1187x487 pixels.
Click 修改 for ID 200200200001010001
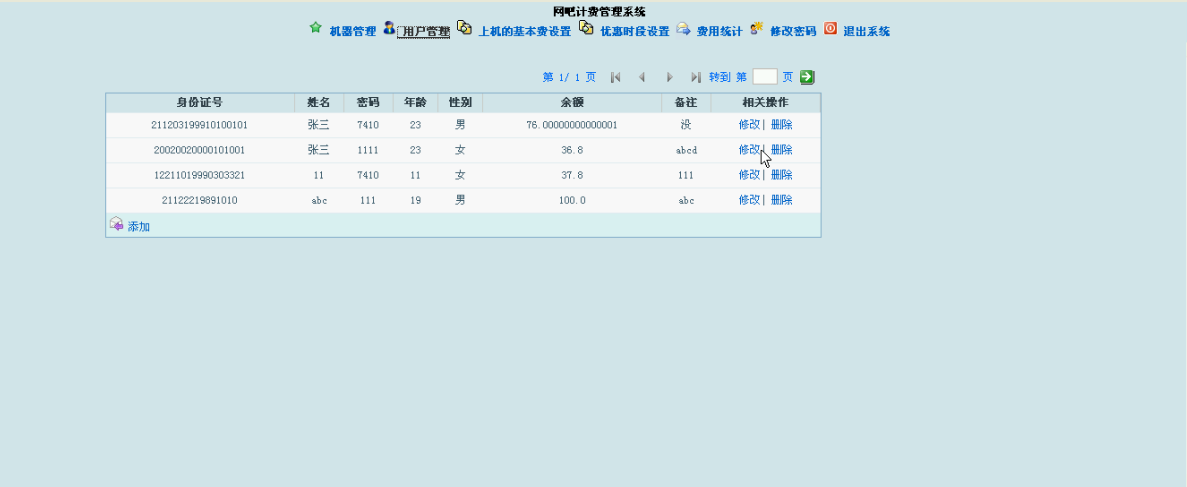pos(749,150)
